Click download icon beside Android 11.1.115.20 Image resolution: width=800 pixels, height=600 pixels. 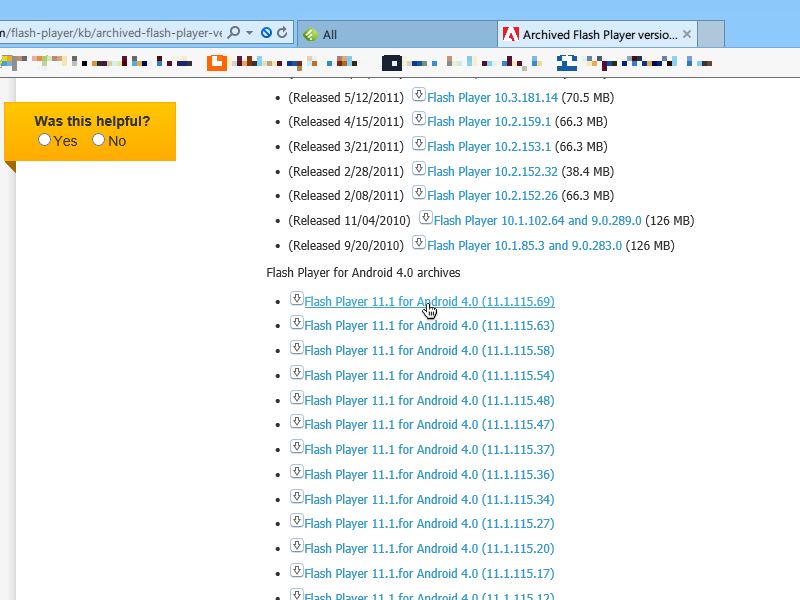297,545
